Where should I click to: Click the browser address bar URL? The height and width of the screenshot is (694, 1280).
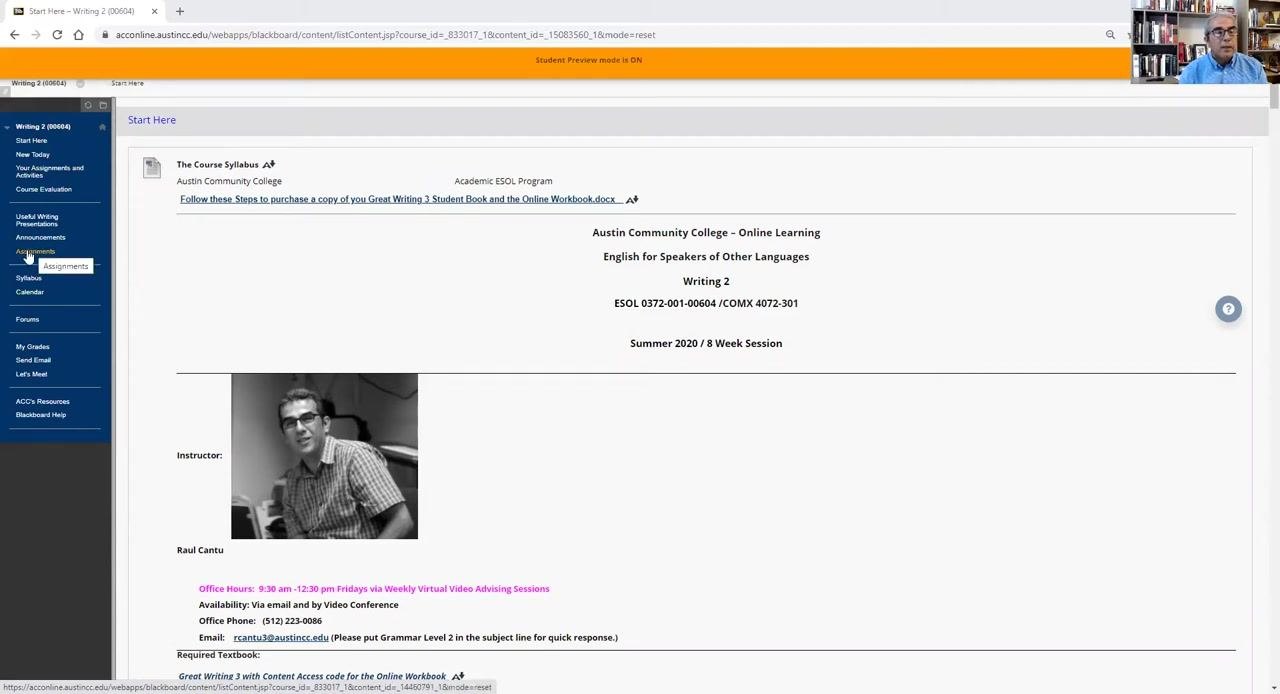[x=385, y=35]
